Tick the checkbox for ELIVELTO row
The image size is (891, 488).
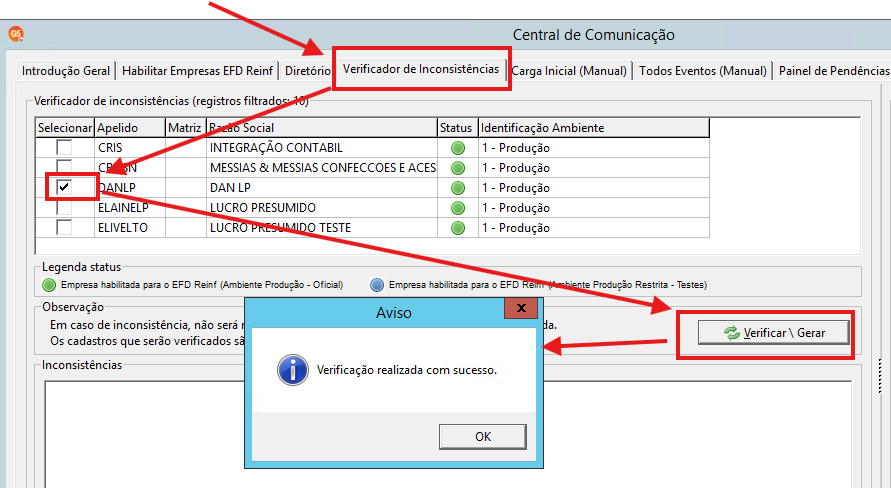point(64,227)
